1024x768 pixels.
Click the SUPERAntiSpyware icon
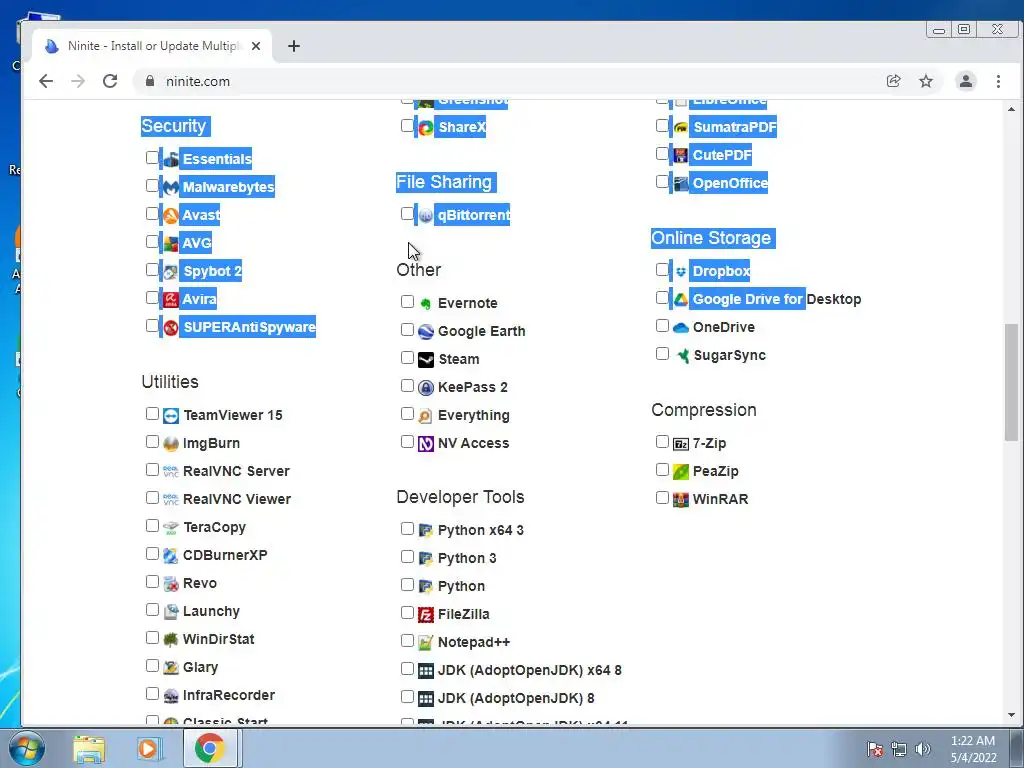170,328
